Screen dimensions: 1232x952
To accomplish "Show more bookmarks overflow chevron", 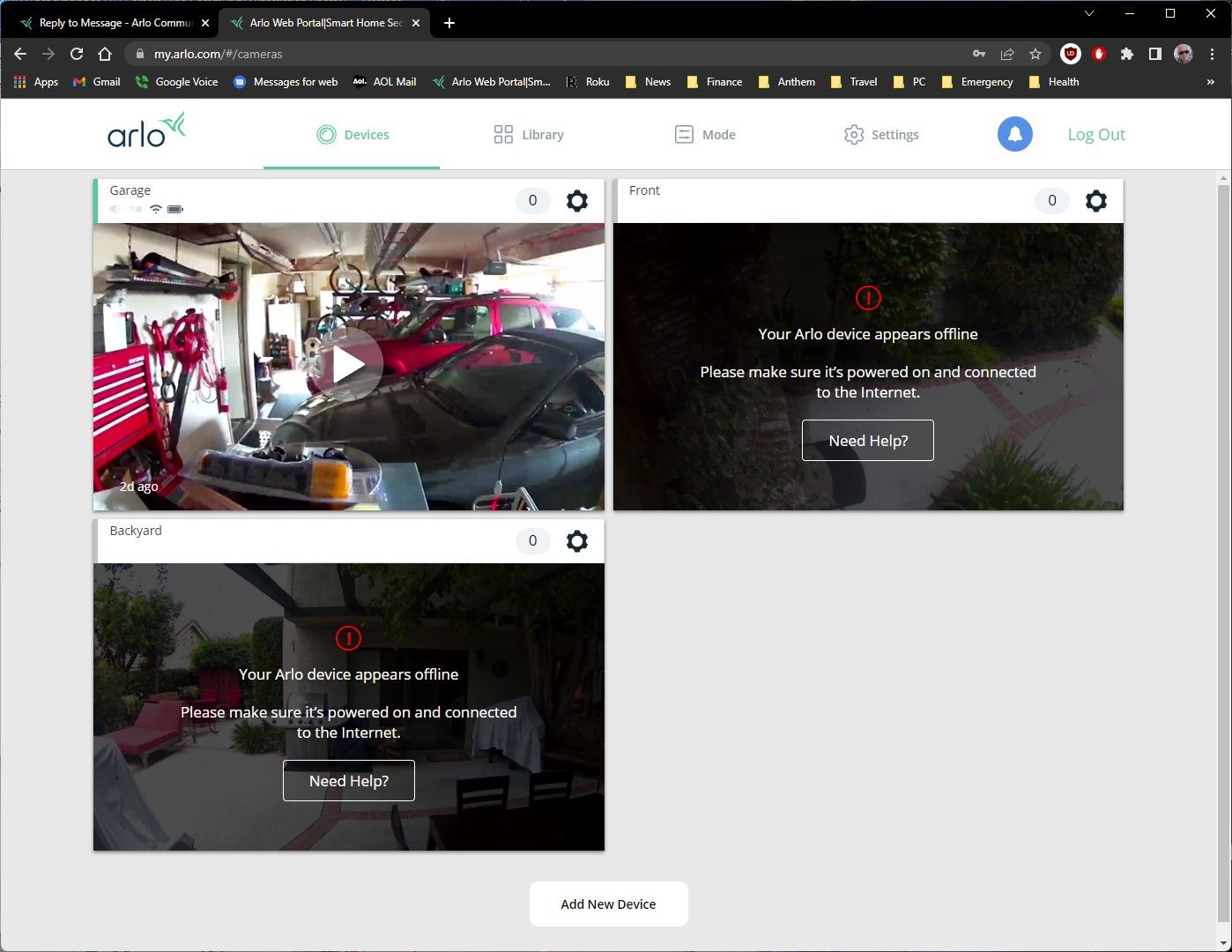I will (x=1210, y=82).
